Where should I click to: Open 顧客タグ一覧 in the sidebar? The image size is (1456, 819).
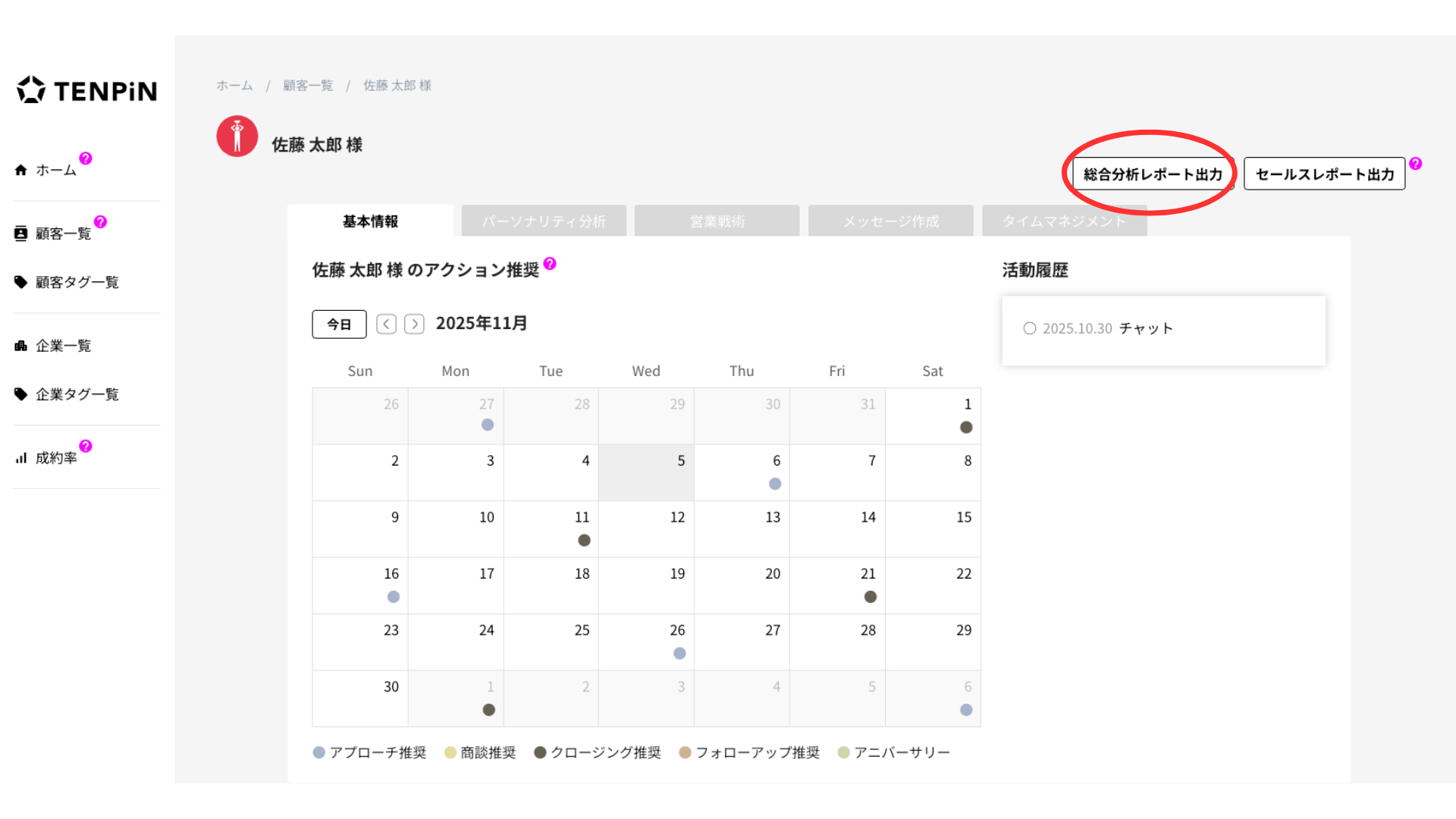pyautogui.click(x=77, y=282)
